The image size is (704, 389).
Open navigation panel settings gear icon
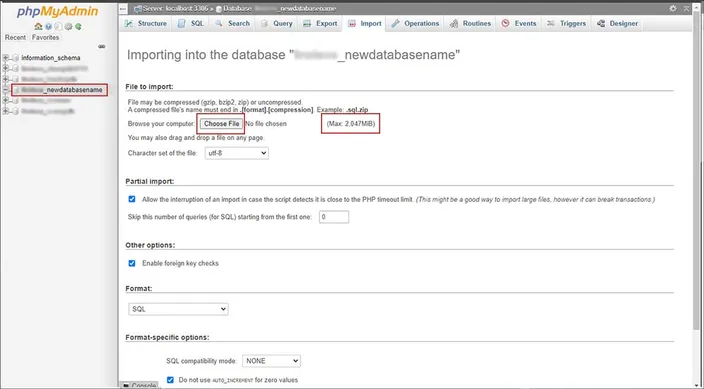coord(68,27)
